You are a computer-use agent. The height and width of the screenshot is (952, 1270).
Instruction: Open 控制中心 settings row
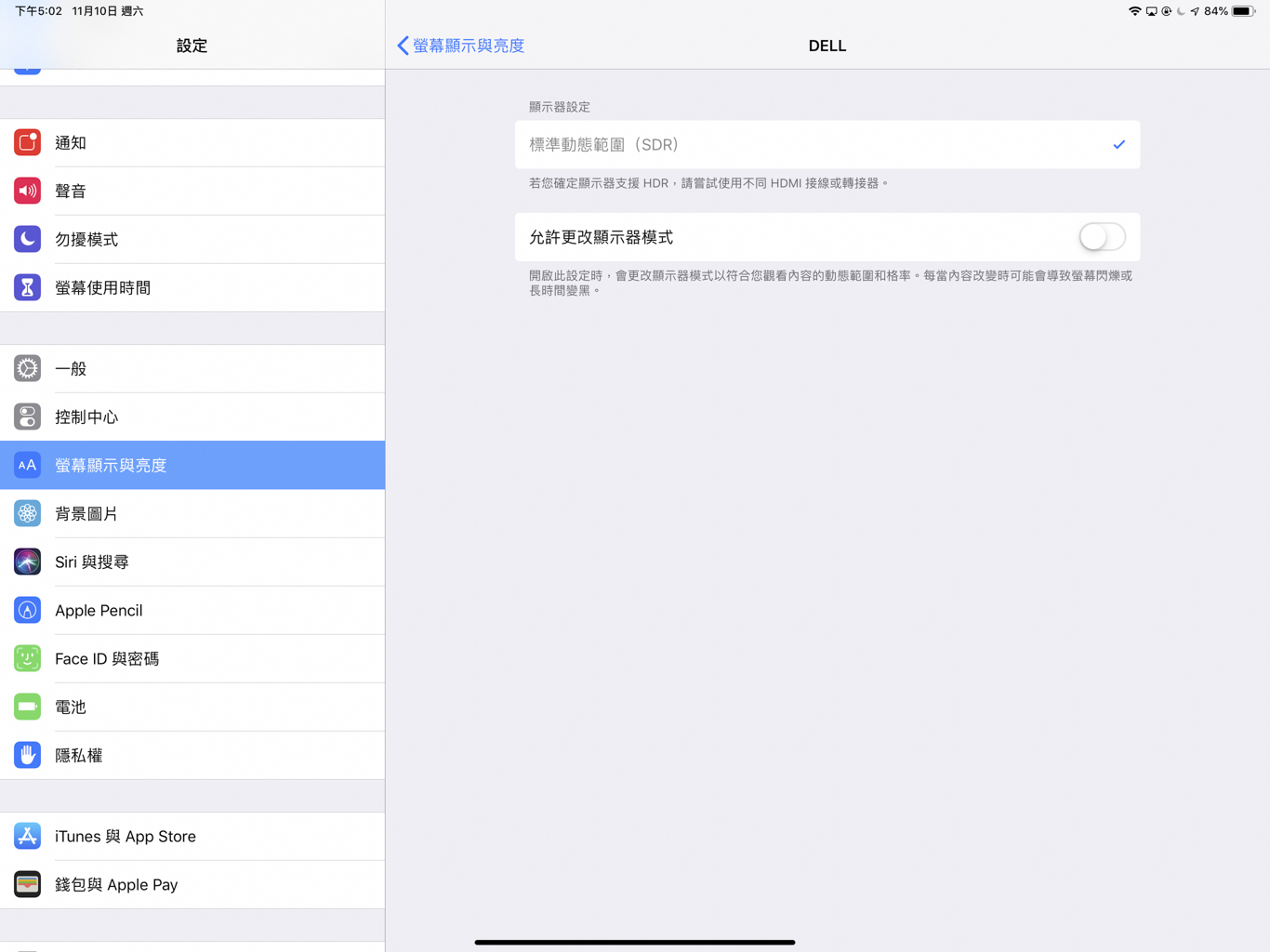pyautogui.click(x=192, y=416)
